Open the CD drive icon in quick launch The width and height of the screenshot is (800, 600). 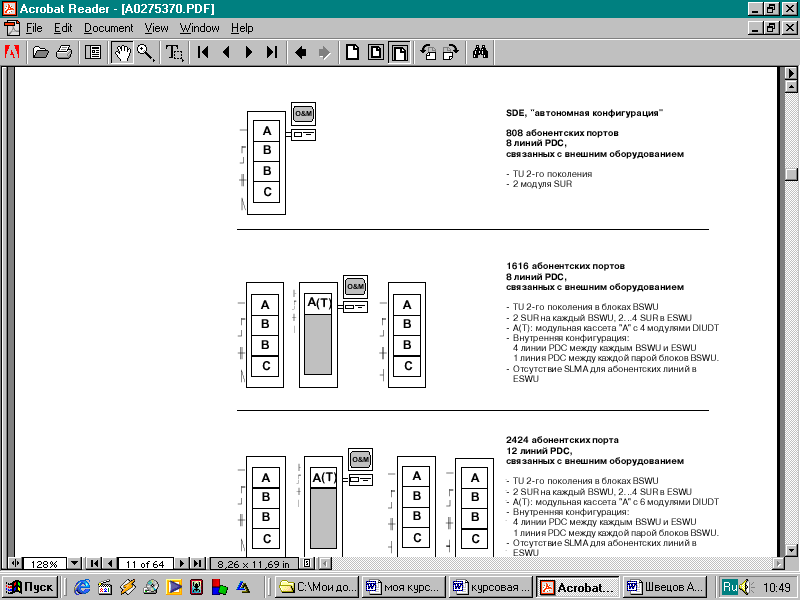151,587
